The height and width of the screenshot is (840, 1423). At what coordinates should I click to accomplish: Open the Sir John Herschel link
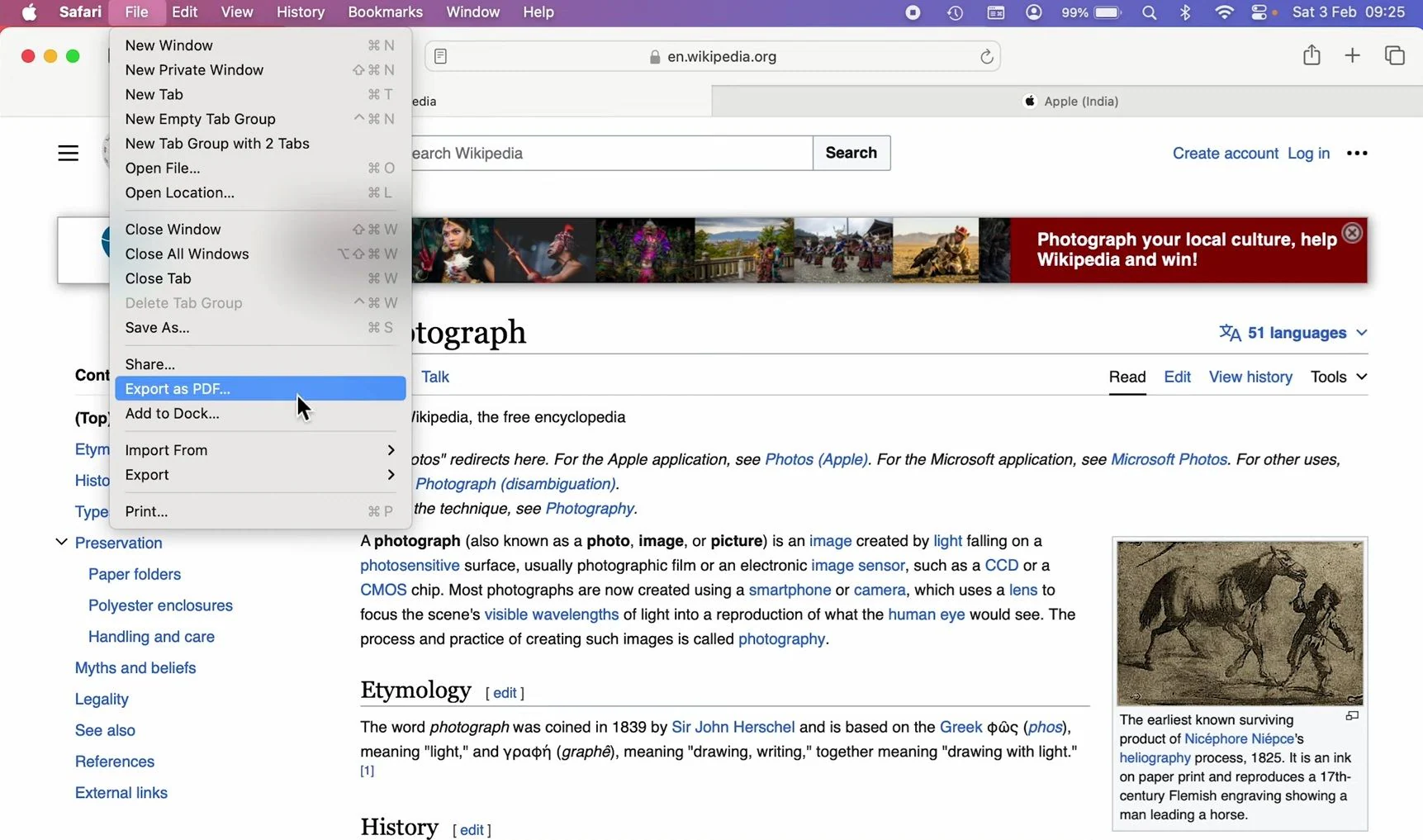click(x=733, y=727)
